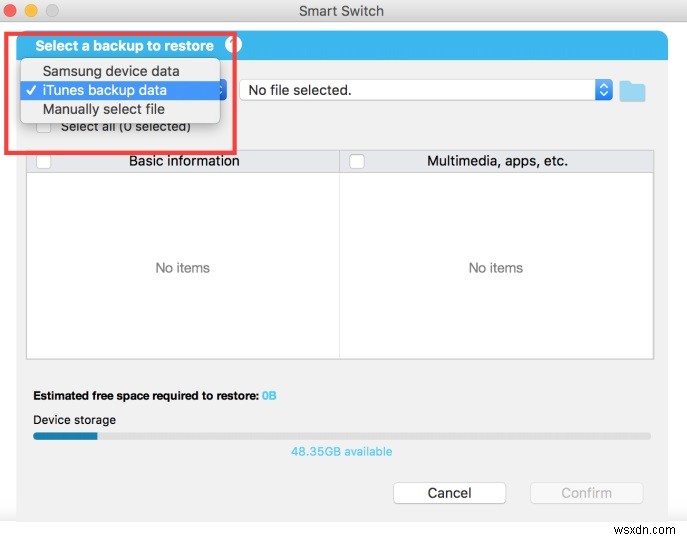This screenshot has height=540, width=687.
Task: Click the Confirm button
Action: pos(586,493)
